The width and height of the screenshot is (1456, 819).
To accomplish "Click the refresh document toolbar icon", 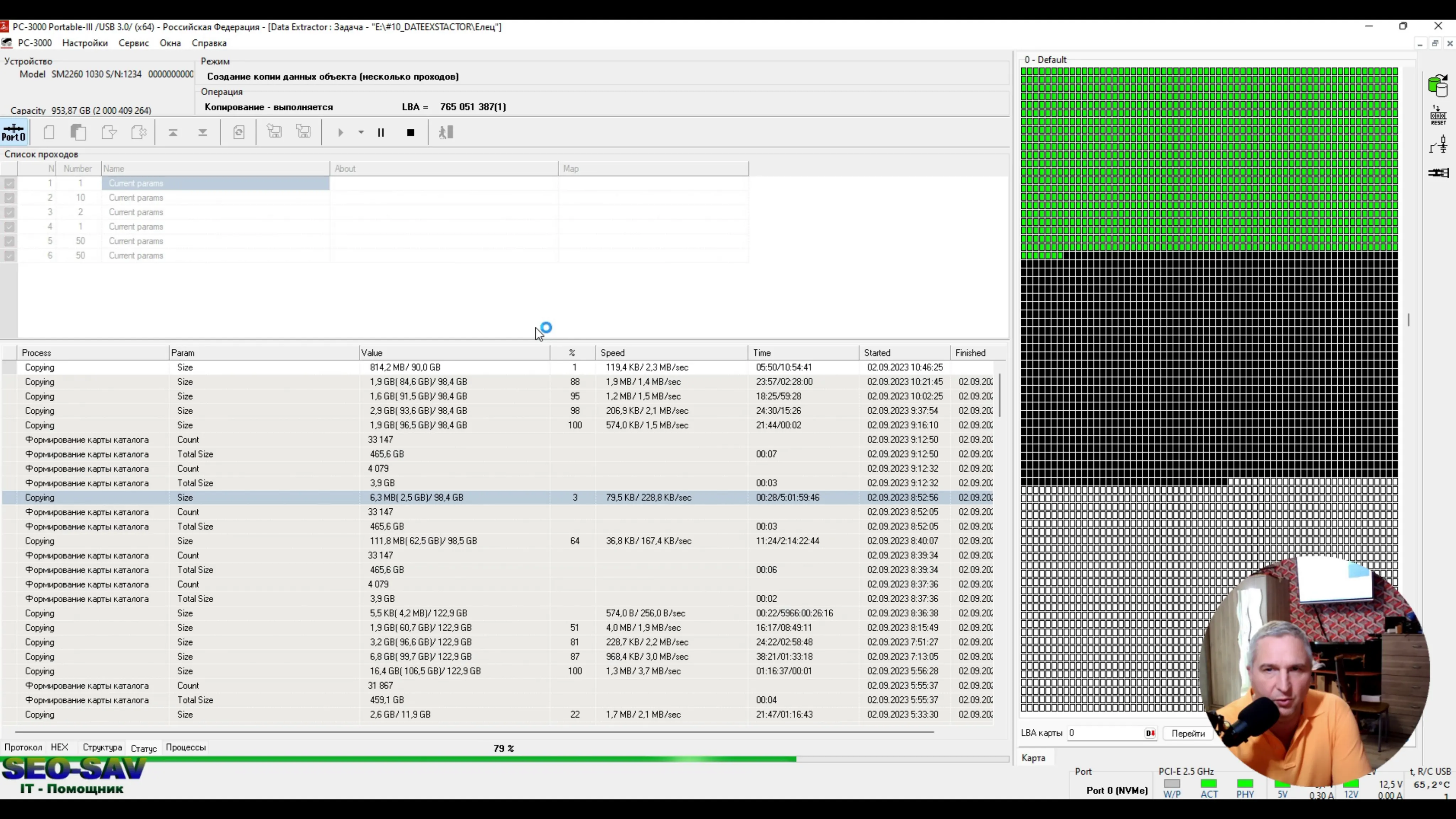I will (x=239, y=132).
